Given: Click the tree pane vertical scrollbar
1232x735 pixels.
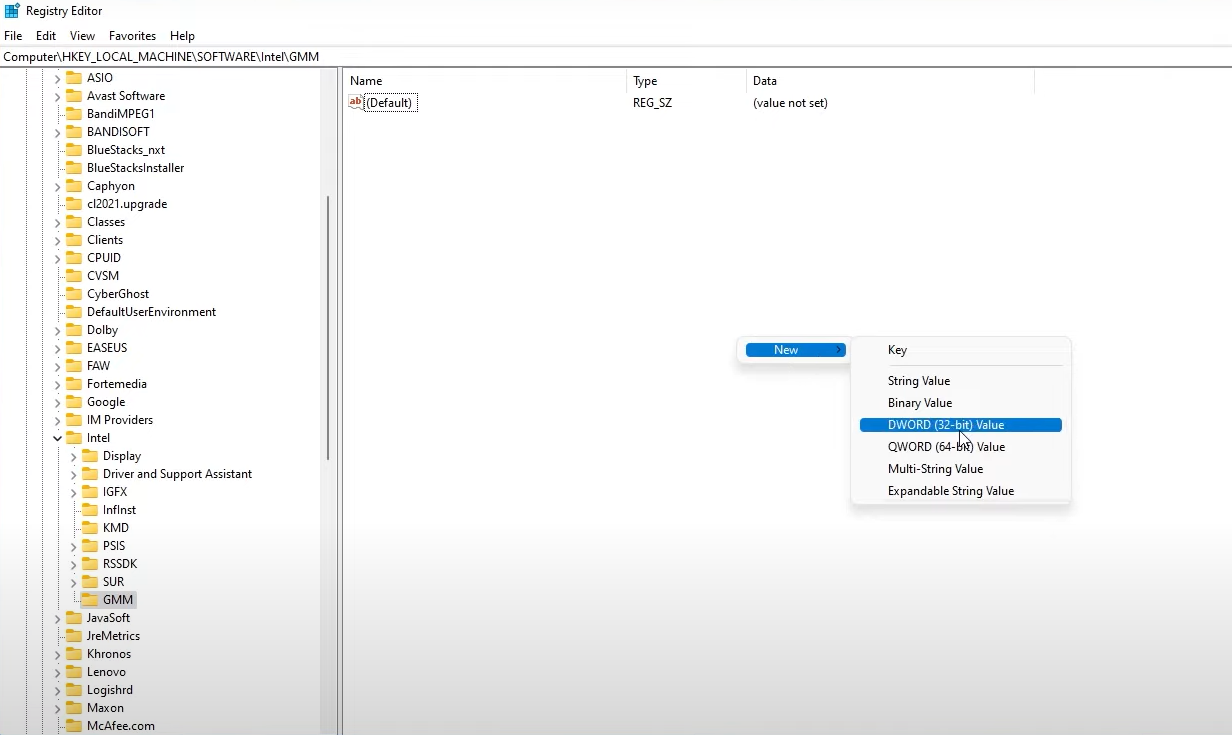Looking at the screenshot, I should click(328, 330).
